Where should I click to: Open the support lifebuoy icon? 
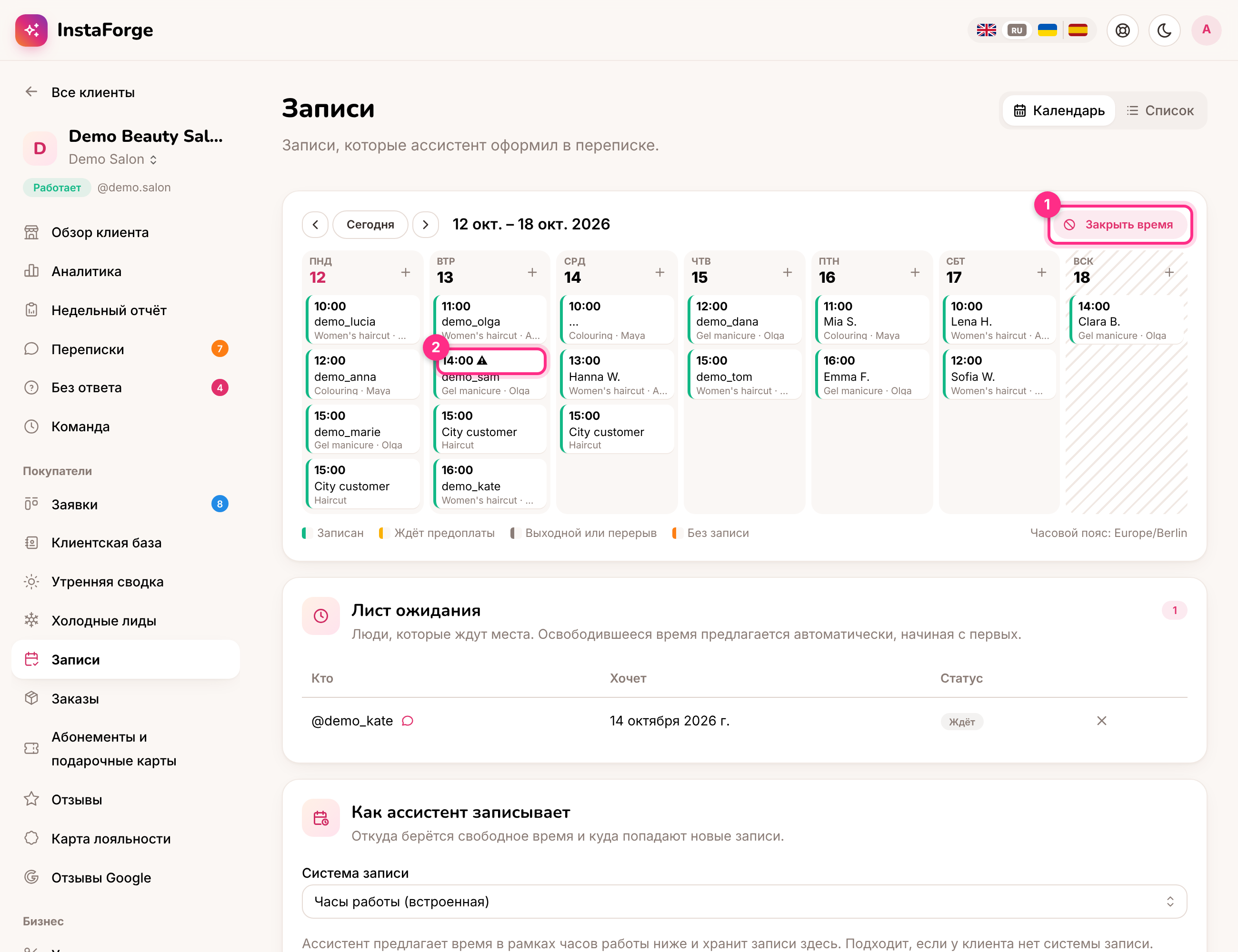click(1122, 30)
